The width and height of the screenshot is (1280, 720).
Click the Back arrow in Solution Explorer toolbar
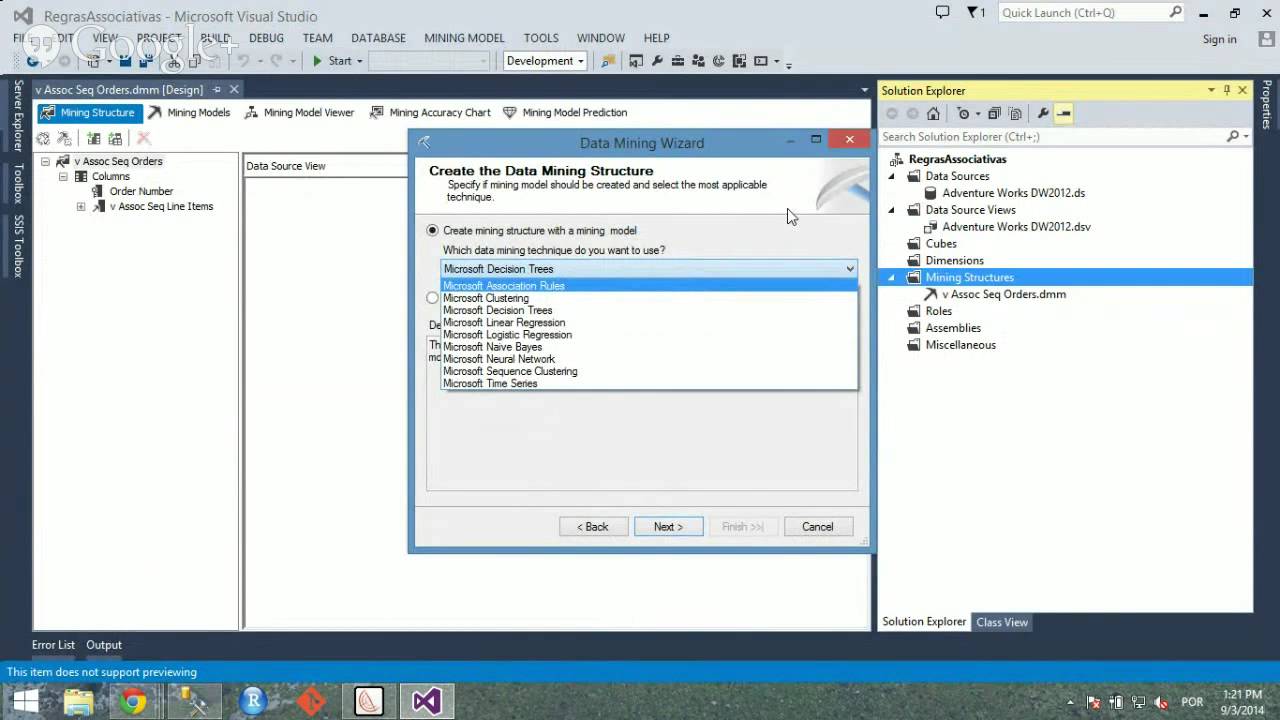pos(892,114)
